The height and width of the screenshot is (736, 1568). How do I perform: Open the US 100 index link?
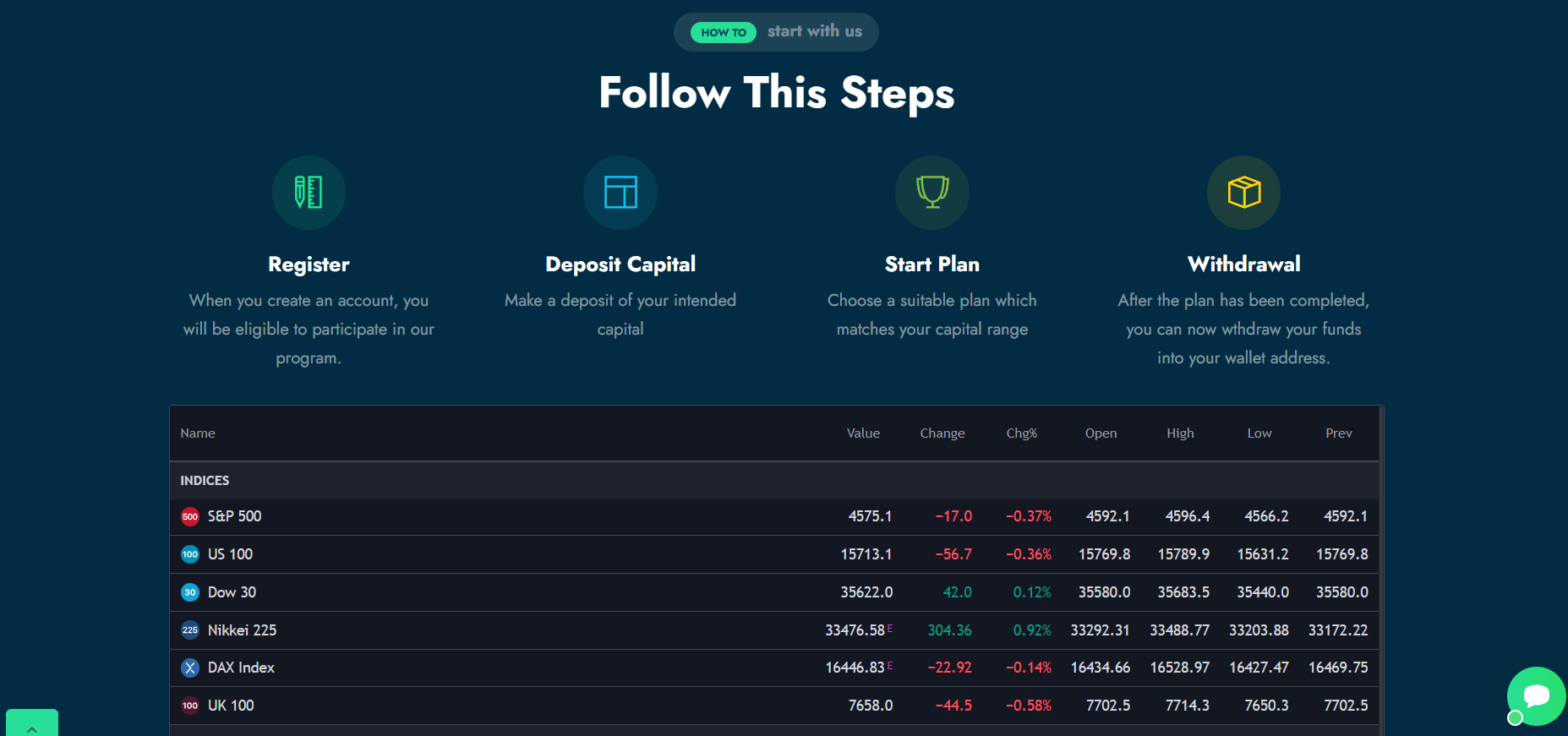tap(230, 554)
